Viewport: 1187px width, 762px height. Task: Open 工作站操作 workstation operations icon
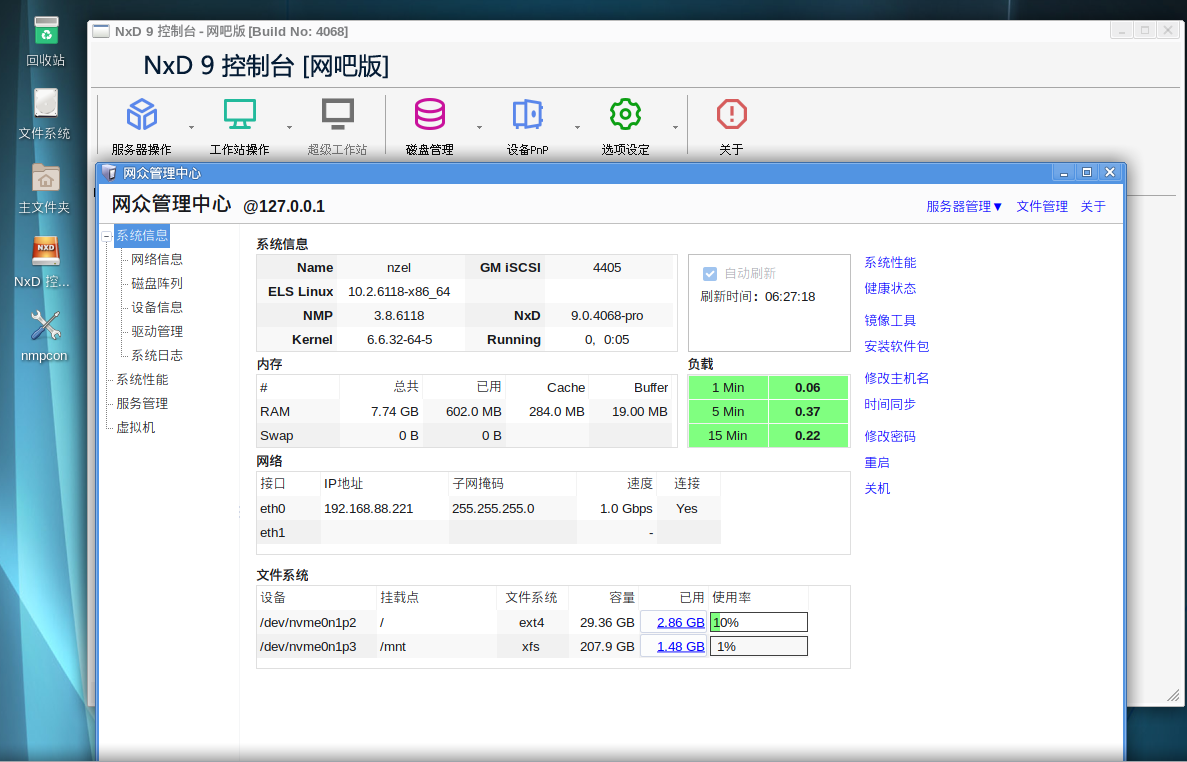click(239, 115)
